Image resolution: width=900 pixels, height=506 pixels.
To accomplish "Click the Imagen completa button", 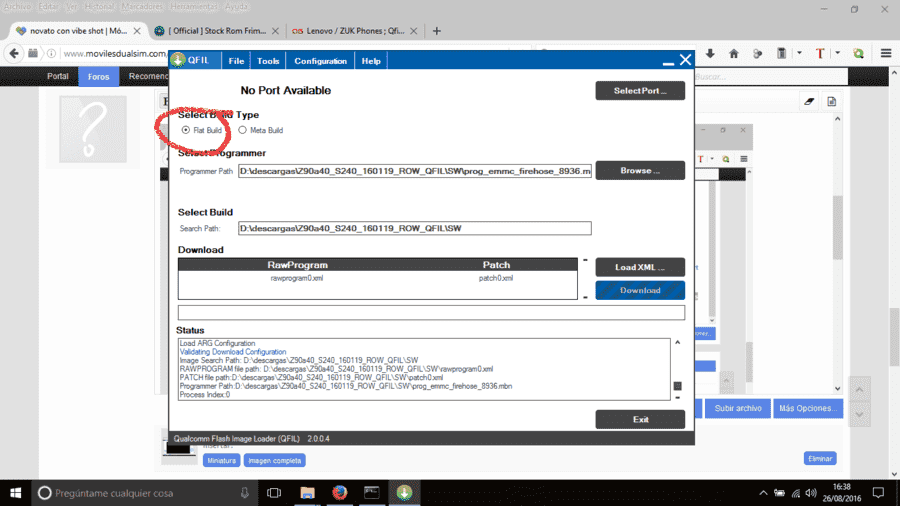I will pyautogui.click(x=274, y=461).
